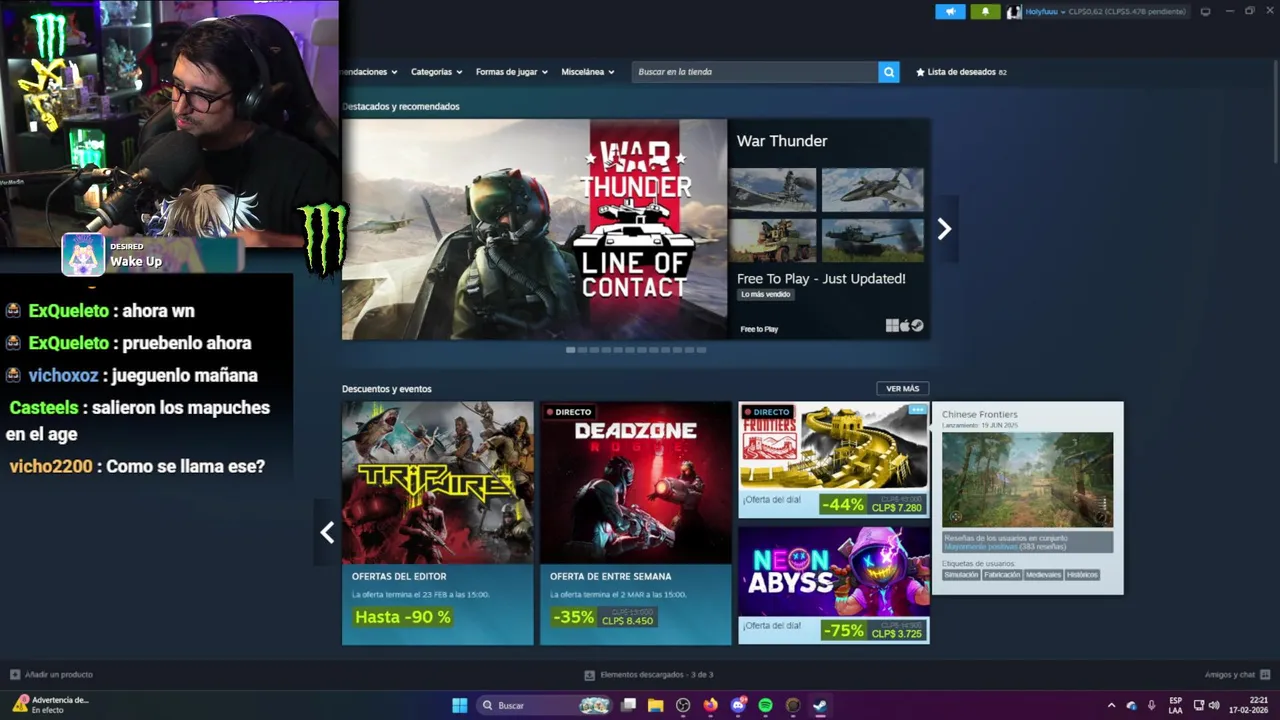Open Lista de deseados wishlist link
The image size is (1280, 720).
[x=962, y=72]
